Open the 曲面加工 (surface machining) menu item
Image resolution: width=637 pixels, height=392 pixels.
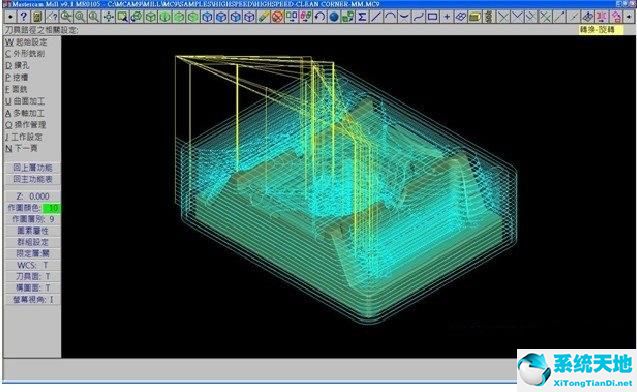tap(25, 101)
